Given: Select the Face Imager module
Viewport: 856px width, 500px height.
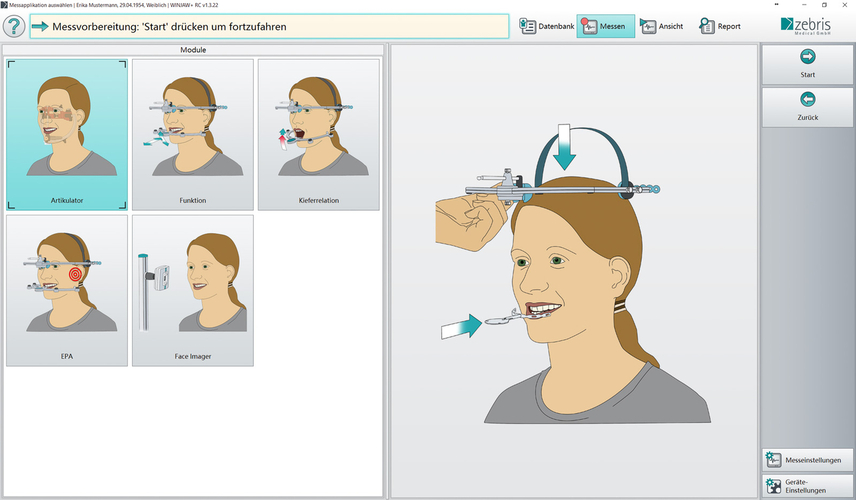Looking at the screenshot, I should click(193, 290).
